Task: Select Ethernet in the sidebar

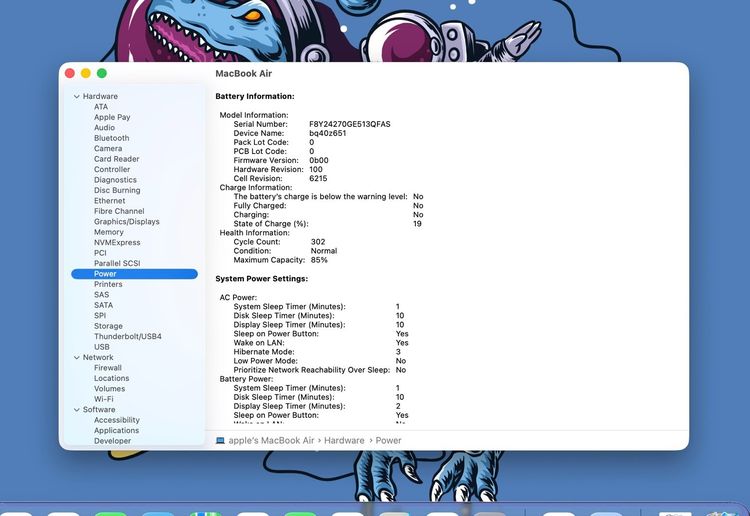Action: [x=110, y=201]
